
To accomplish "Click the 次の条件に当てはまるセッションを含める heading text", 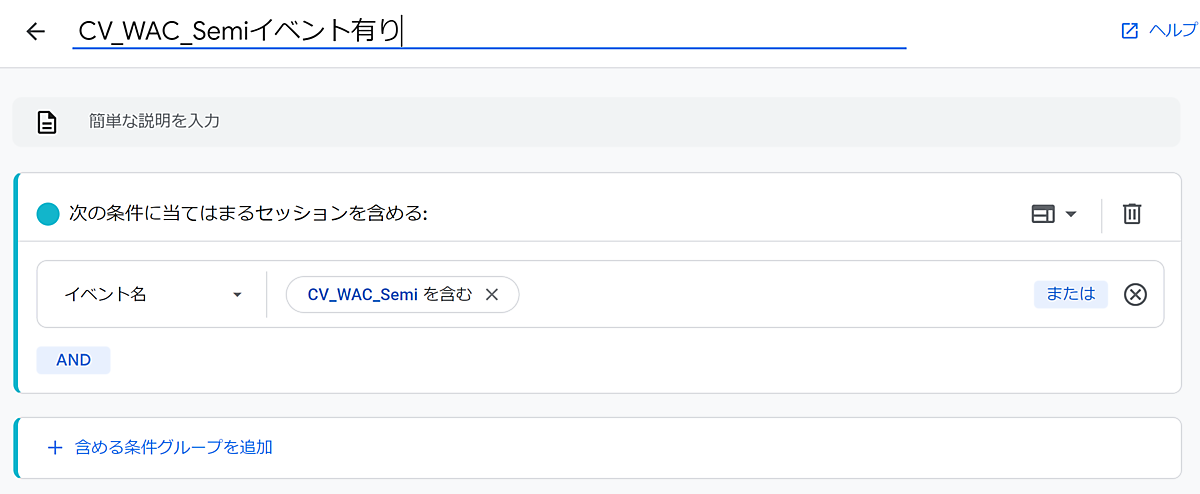I will click(248, 214).
